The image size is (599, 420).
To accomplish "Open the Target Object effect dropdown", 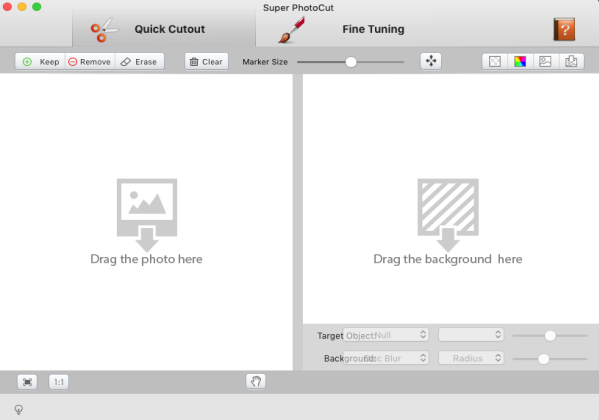I will pyautogui.click(x=386, y=335).
